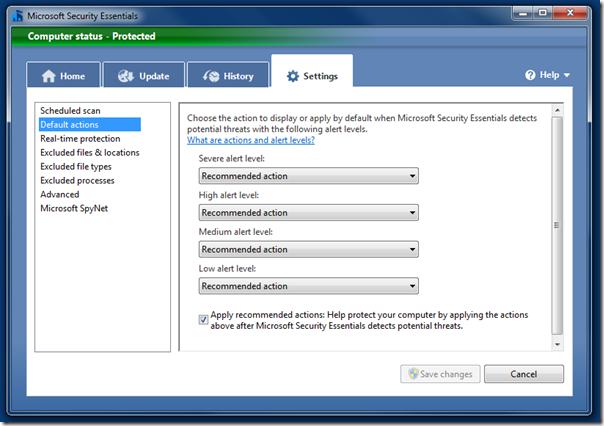Minimize the Security Essentials window
Screen dimensions: 604x426
(523, 13)
